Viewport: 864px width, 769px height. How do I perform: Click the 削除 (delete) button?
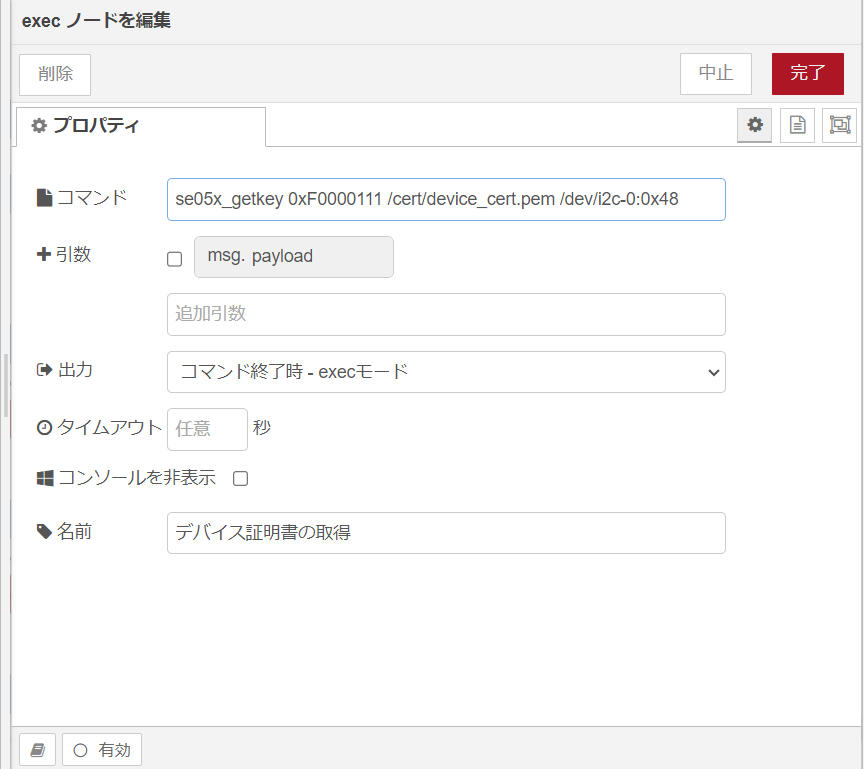coord(55,74)
